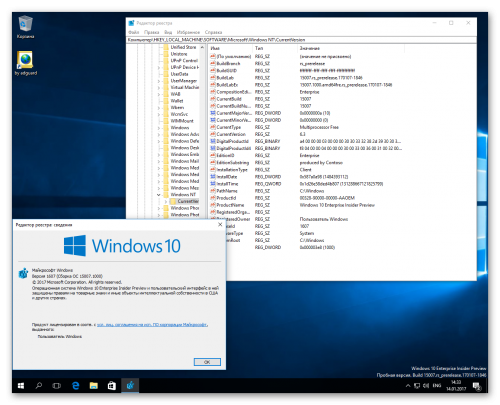Image resolution: width=500 pixels, height=405 pixels.
Task: Click the volume icon in system tray
Action: [426, 386]
